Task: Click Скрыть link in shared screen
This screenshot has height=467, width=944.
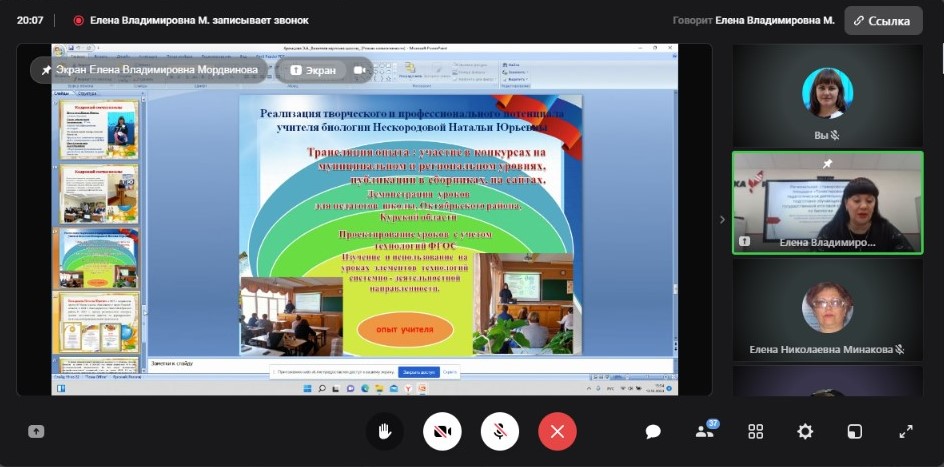Action: pyautogui.click(x=450, y=372)
